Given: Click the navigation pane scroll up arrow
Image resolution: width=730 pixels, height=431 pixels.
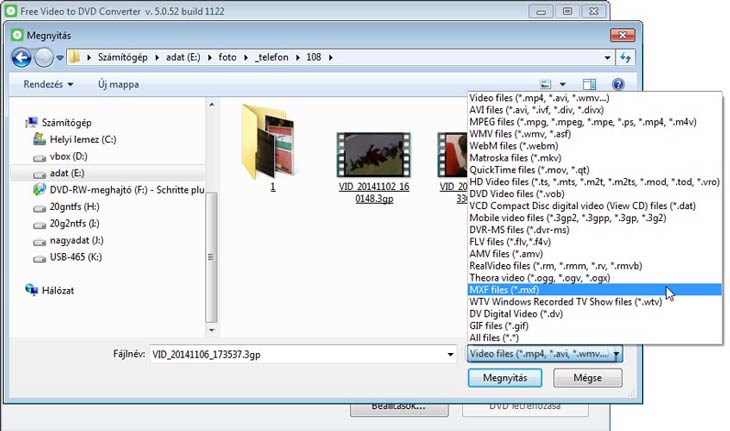Looking at the screenshot, I should pyautogui.click(x=211, y=104).
